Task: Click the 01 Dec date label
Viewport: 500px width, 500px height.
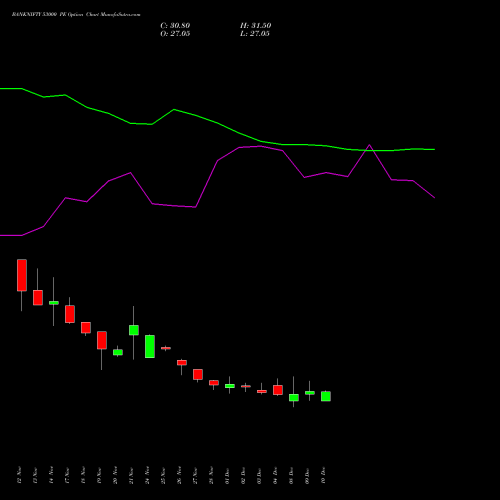Action: pyautogui.click(x=227, y=475)
